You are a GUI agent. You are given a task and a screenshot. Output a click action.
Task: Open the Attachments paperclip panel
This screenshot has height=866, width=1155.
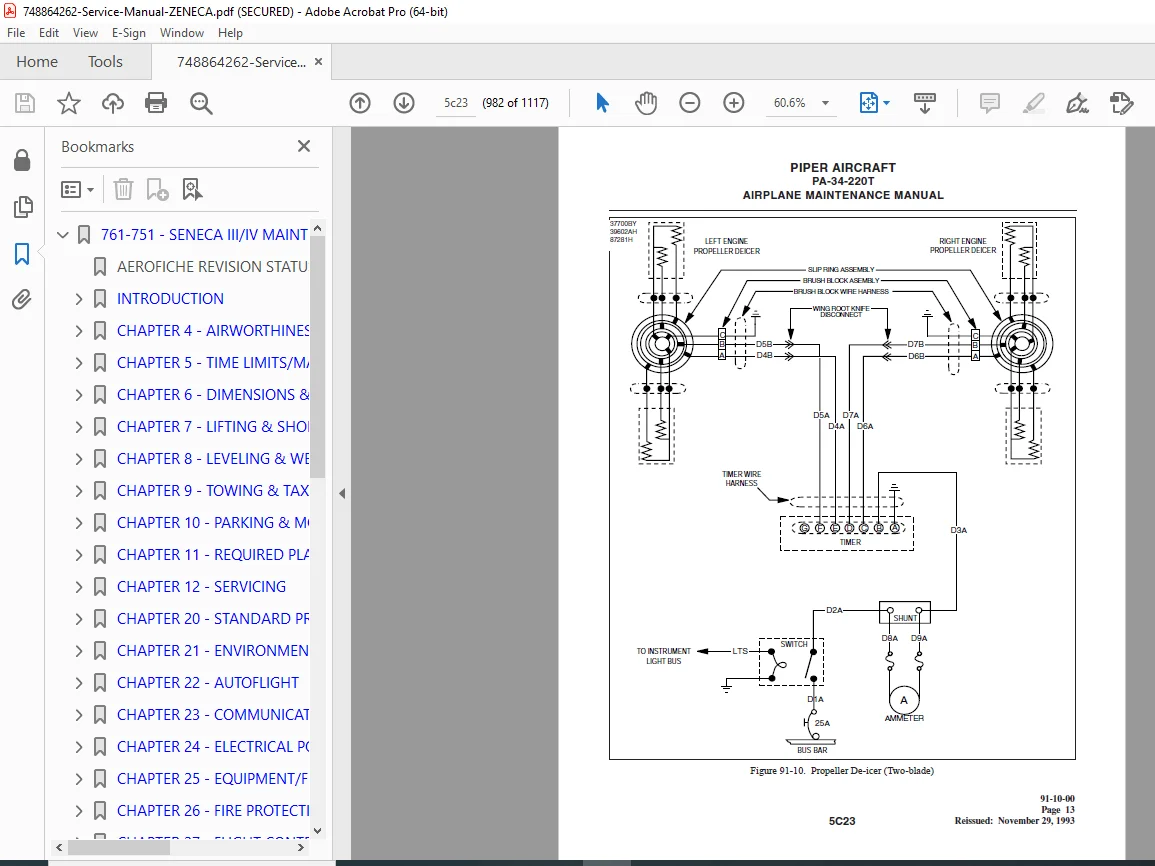22,300
